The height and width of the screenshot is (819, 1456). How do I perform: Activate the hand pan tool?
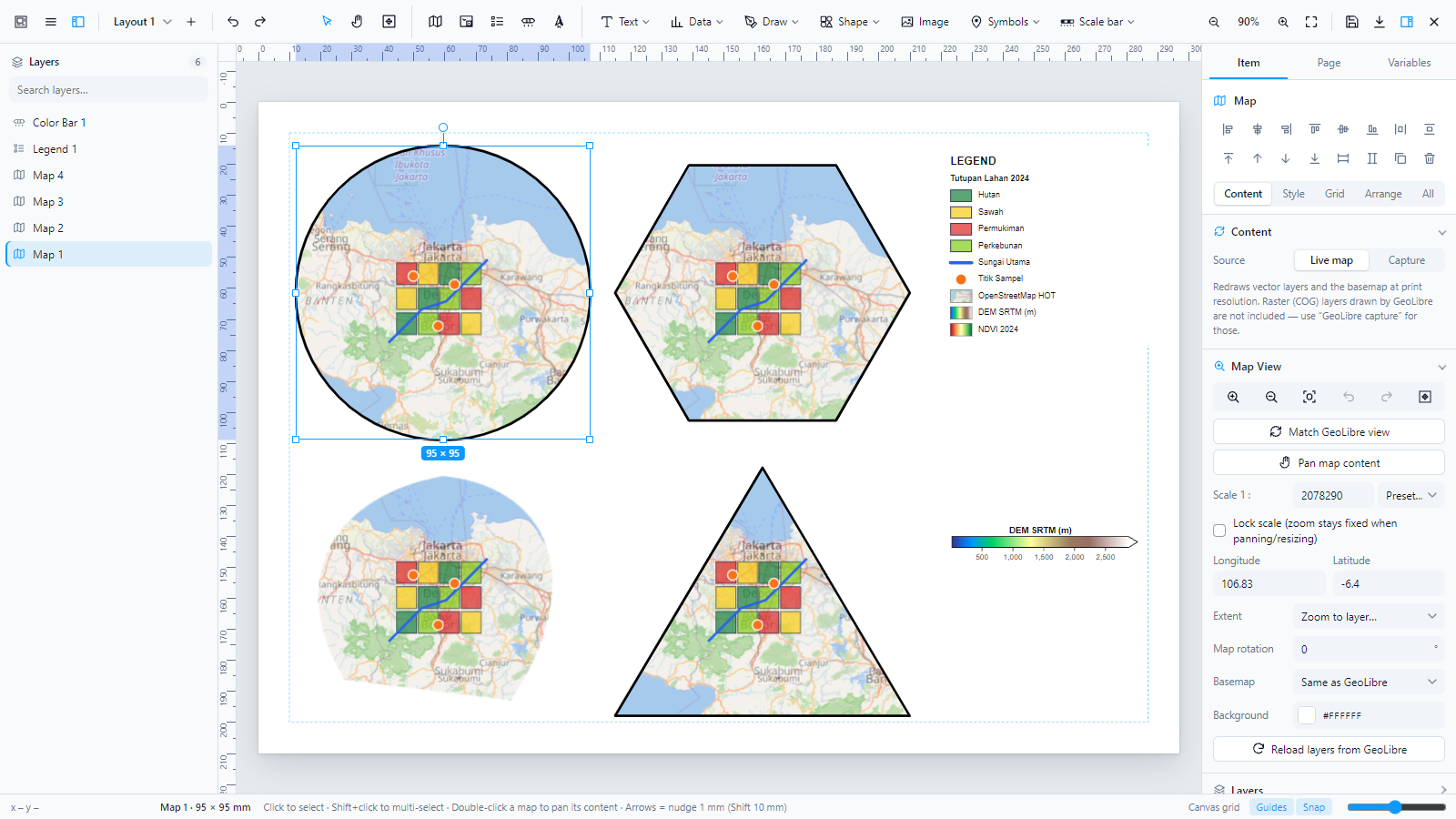click(x=358, y=22)
